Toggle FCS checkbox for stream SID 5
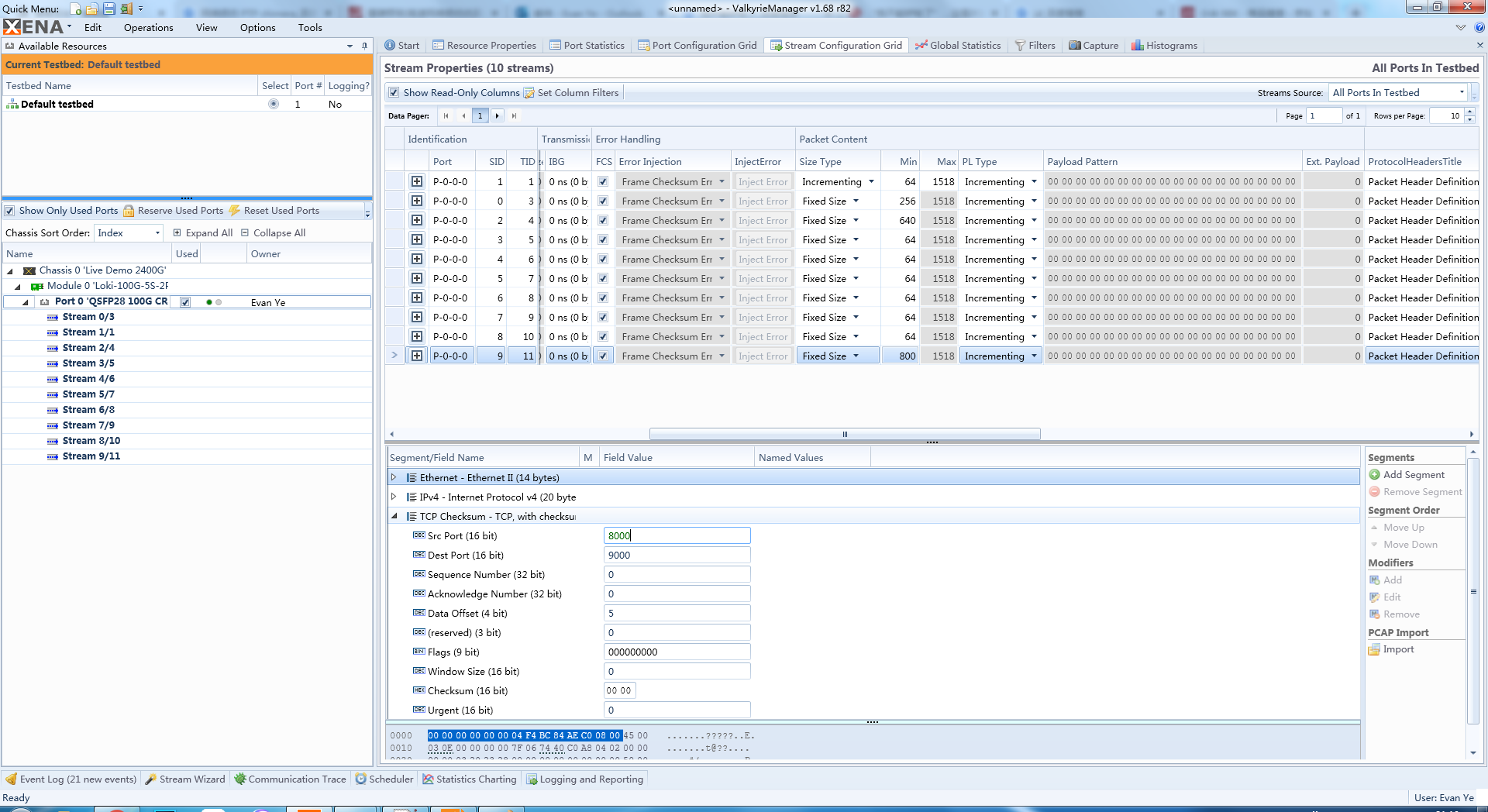1488x812 pixels. (x=603, y=278)
